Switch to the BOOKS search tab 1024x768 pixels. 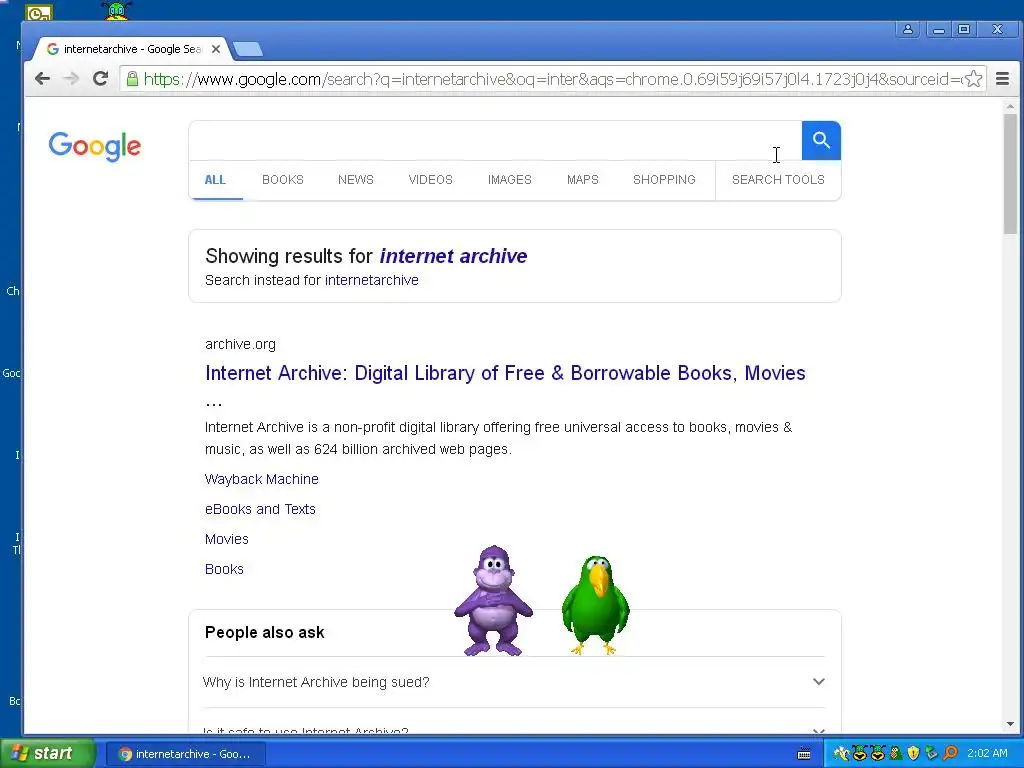283,180
